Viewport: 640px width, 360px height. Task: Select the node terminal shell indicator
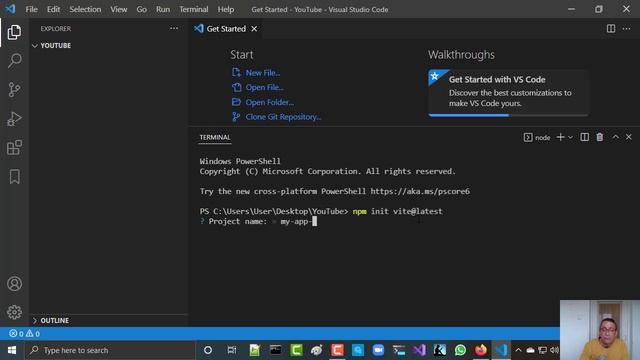tap(537, 138)
